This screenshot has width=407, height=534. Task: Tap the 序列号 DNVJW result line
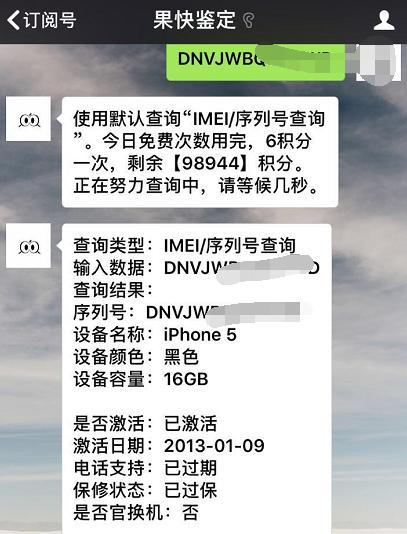tap(187, 312)
